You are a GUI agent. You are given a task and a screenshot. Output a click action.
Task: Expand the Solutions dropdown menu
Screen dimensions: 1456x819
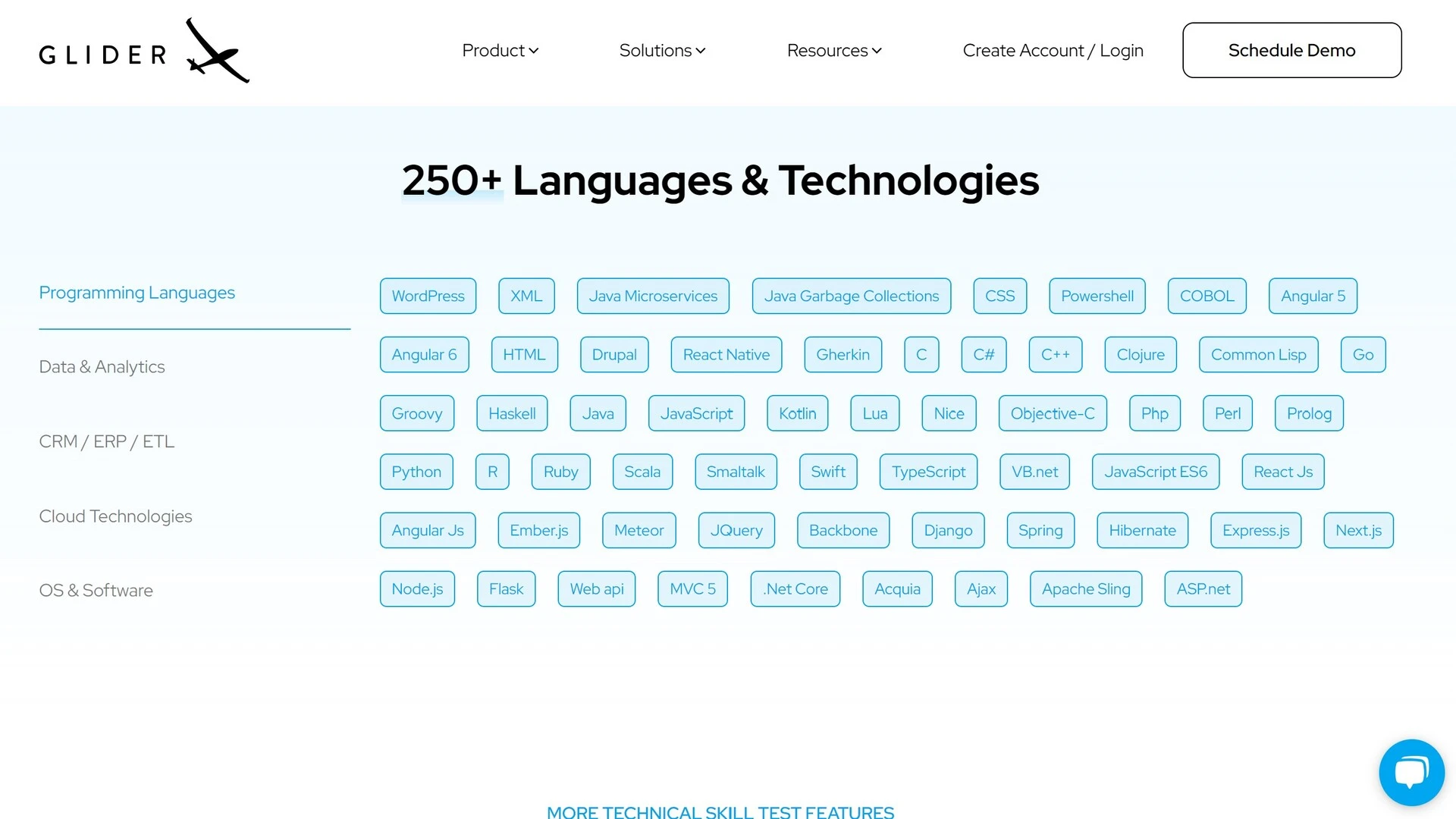coord(662,50)
